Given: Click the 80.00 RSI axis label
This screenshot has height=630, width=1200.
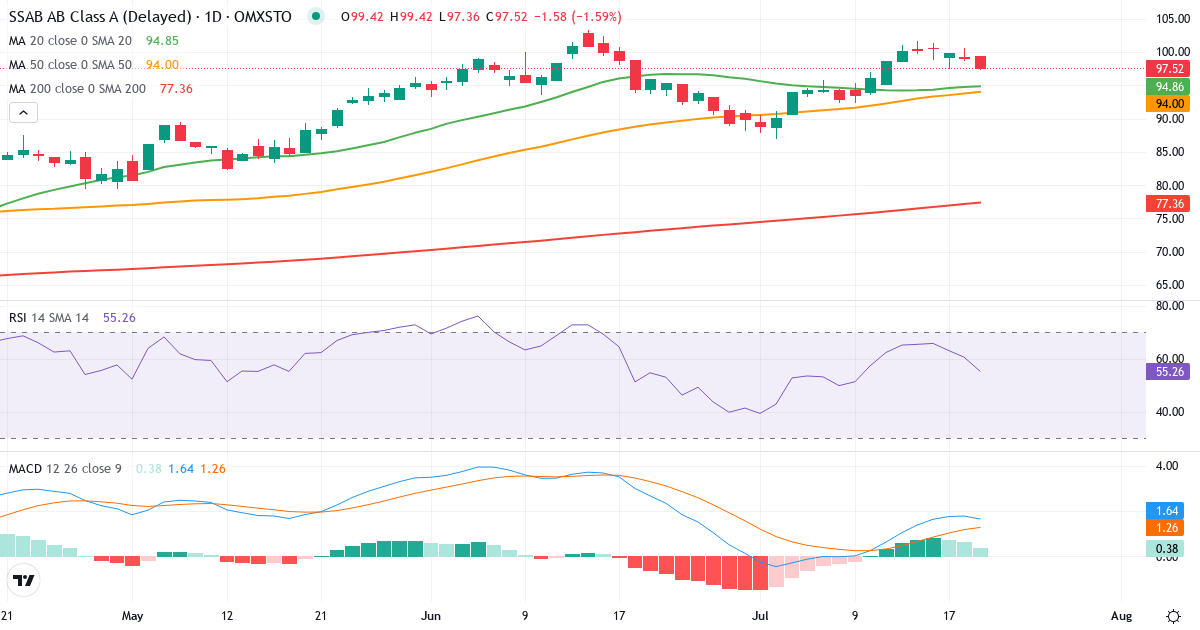Looking at the screenshot, I should pyautogui.click(x=1170, y=306).
